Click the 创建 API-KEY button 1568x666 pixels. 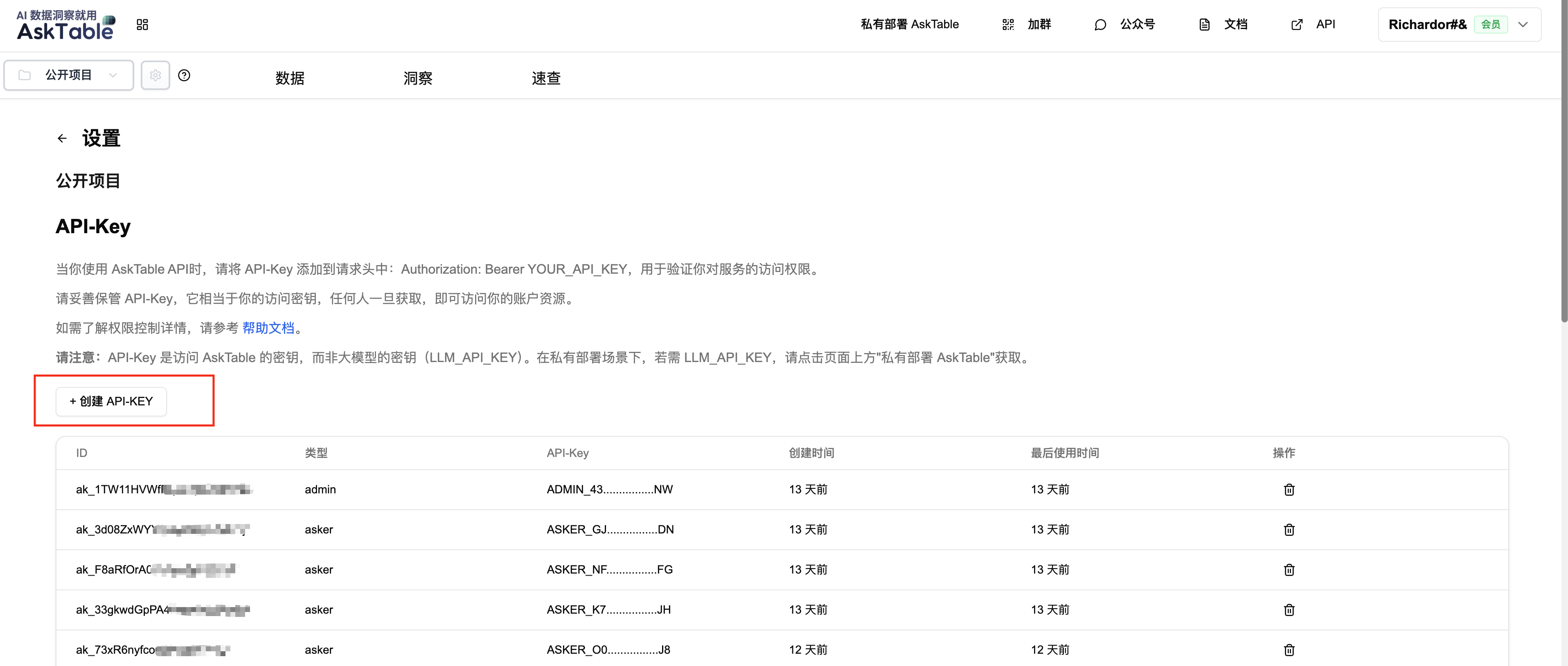point(111,402)
